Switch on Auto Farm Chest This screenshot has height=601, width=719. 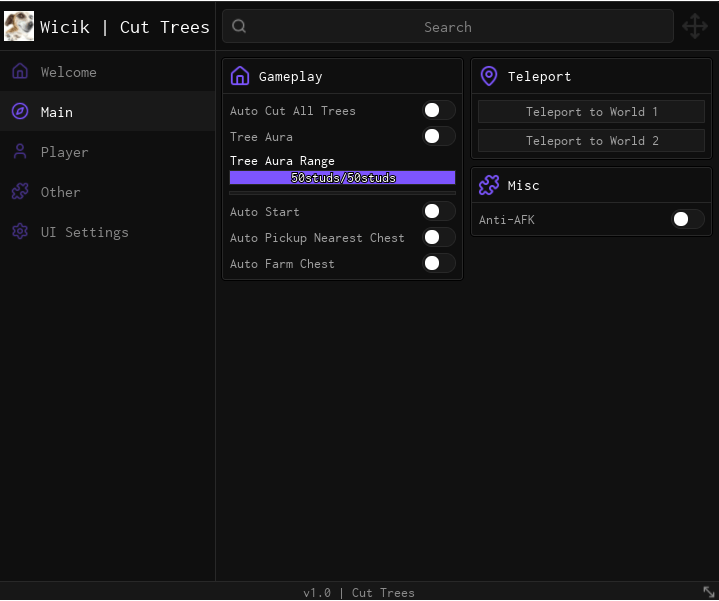438,264
